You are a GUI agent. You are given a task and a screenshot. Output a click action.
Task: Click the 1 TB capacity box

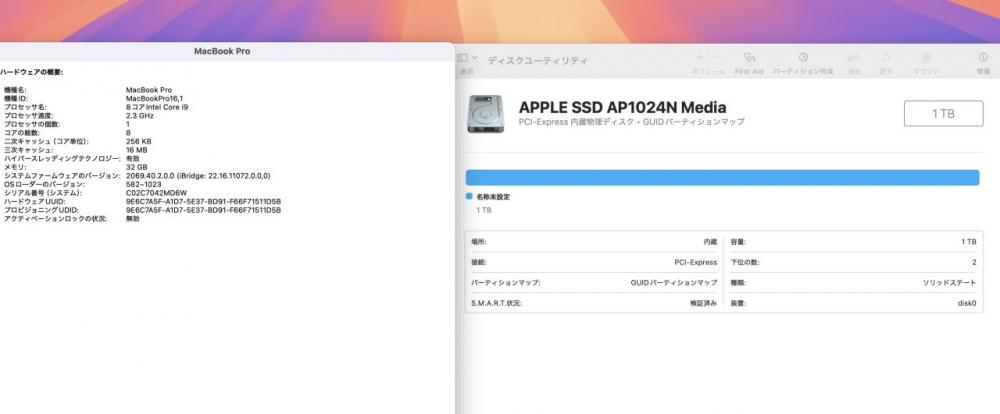pos(943,114)
